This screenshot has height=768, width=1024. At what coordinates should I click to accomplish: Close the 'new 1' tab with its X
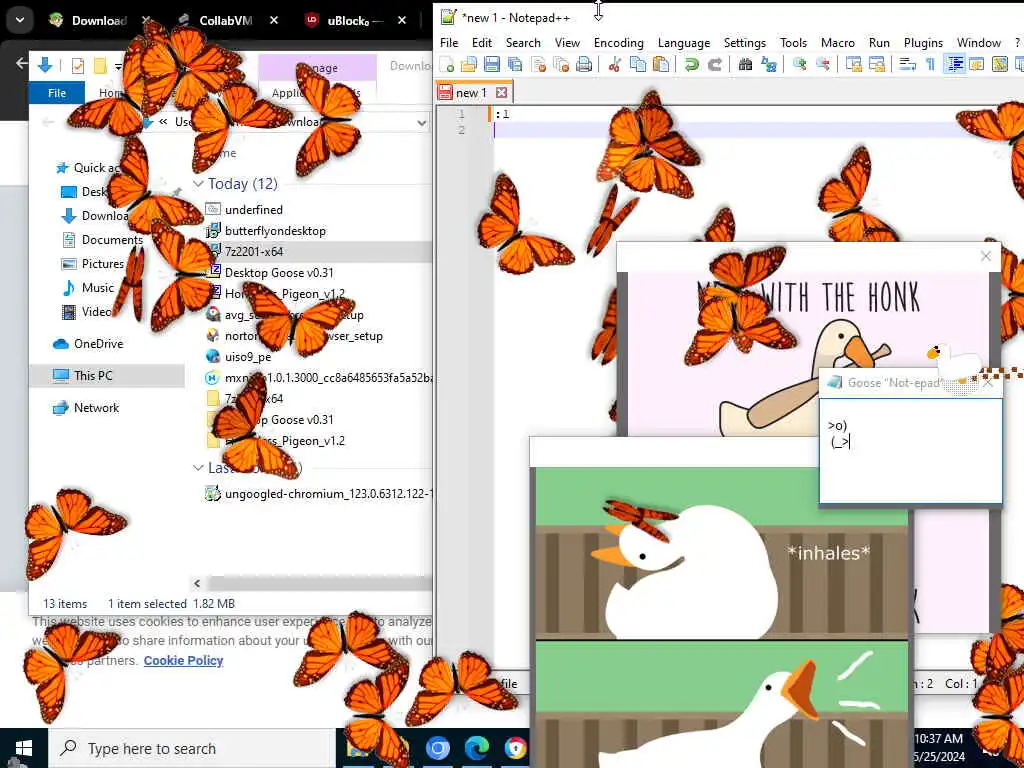[x=501, y=93]
